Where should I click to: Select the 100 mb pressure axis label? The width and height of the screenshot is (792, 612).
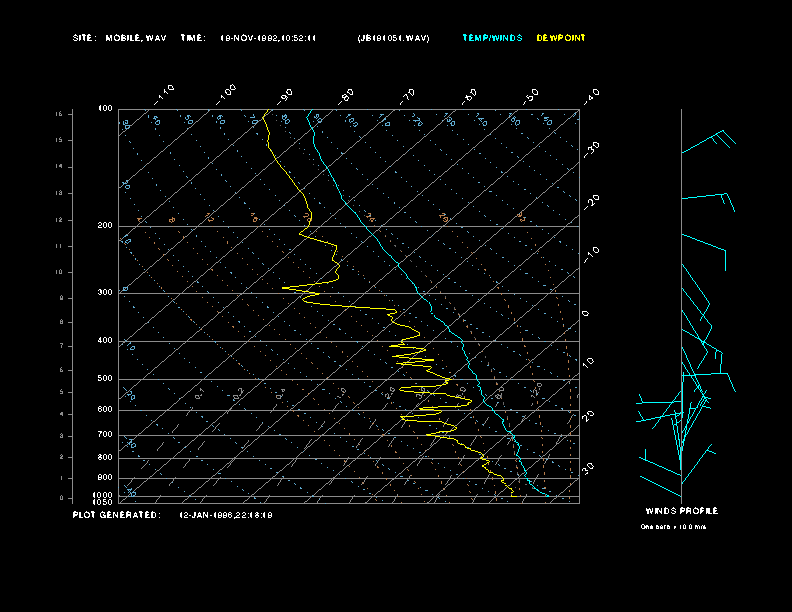coord(105,108)
